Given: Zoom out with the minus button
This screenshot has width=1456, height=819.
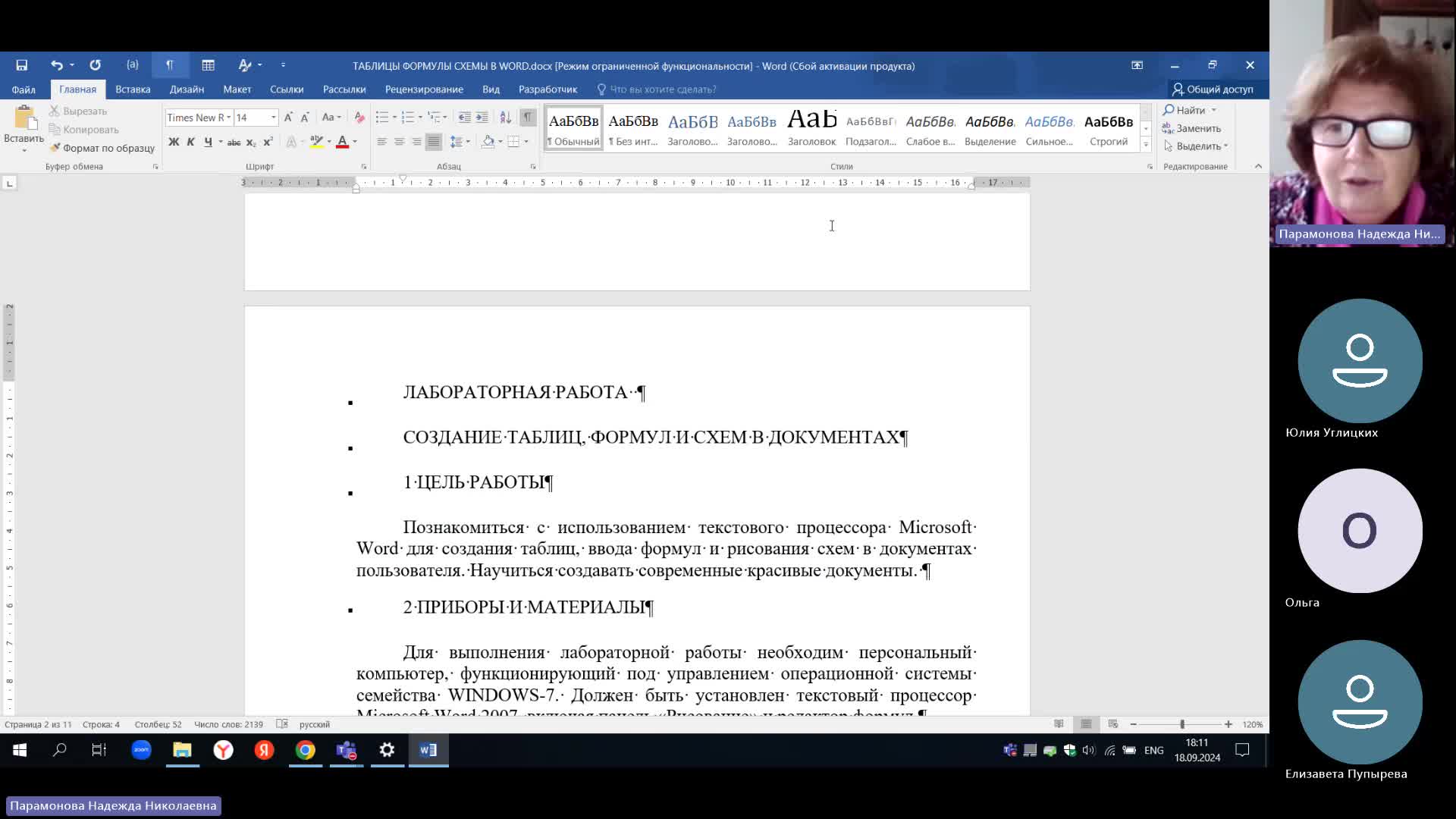Looking at the screenshot, I should (x=1133, y=724).
